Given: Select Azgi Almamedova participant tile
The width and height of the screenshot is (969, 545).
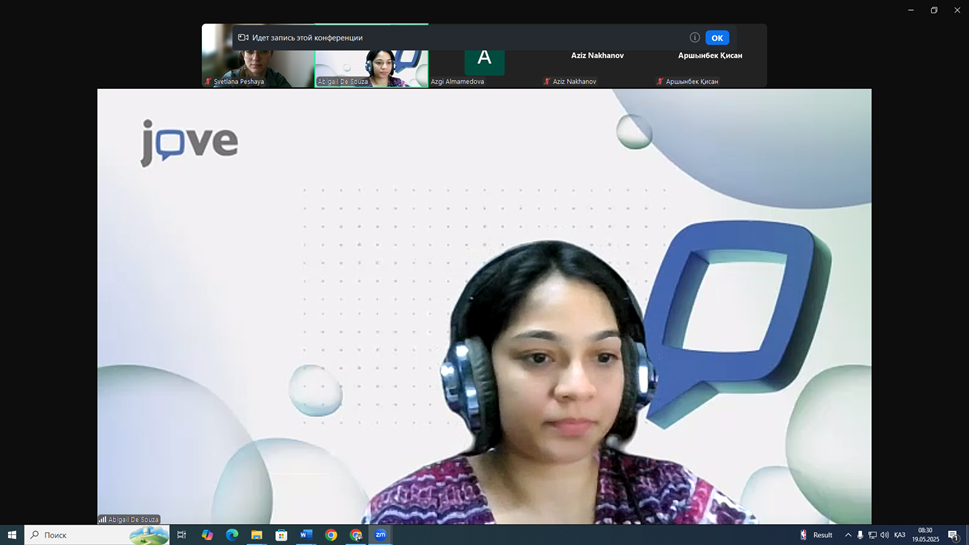Looking at the screenshot, I should click(484, 56).
